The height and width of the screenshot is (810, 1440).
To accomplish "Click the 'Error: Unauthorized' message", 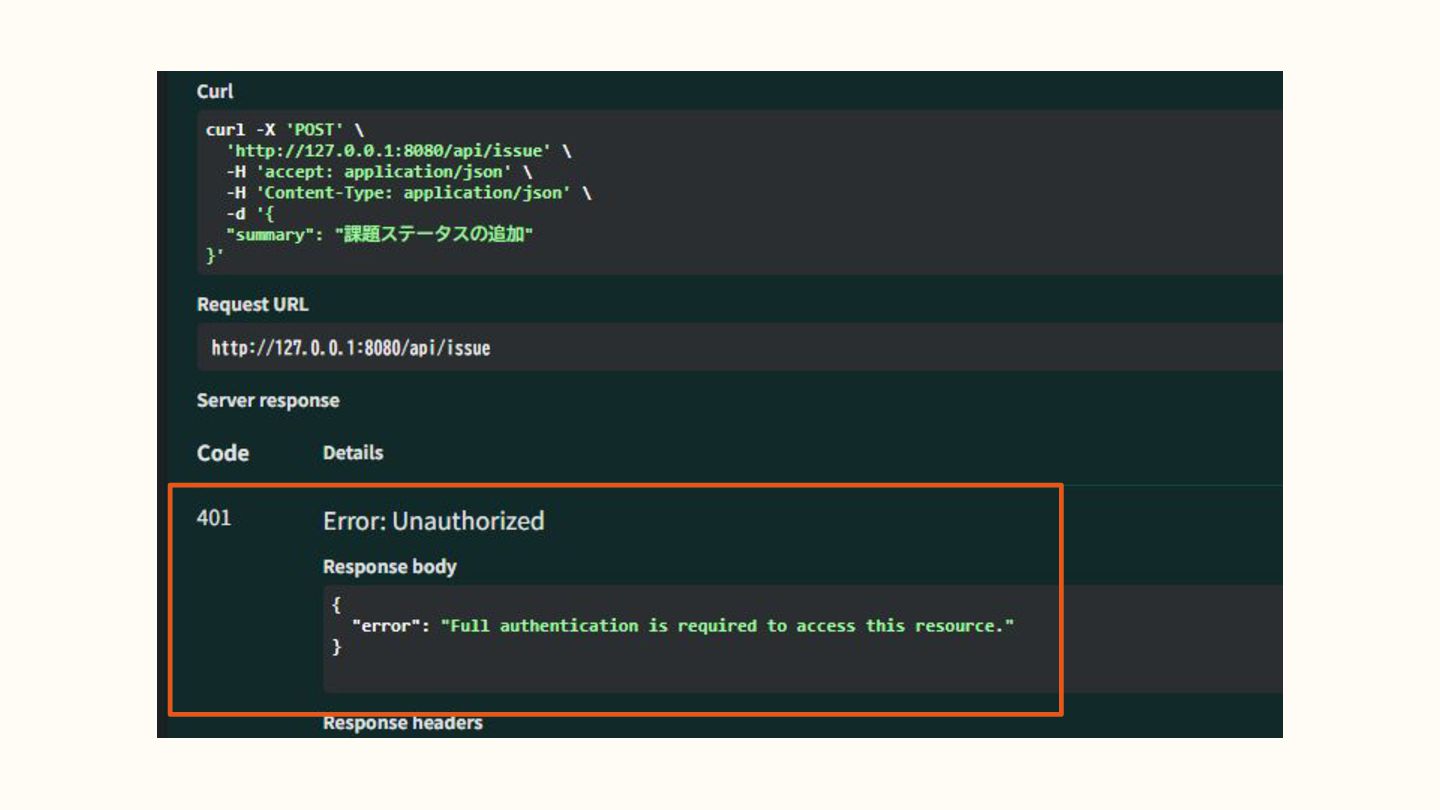I will (433, 521).
